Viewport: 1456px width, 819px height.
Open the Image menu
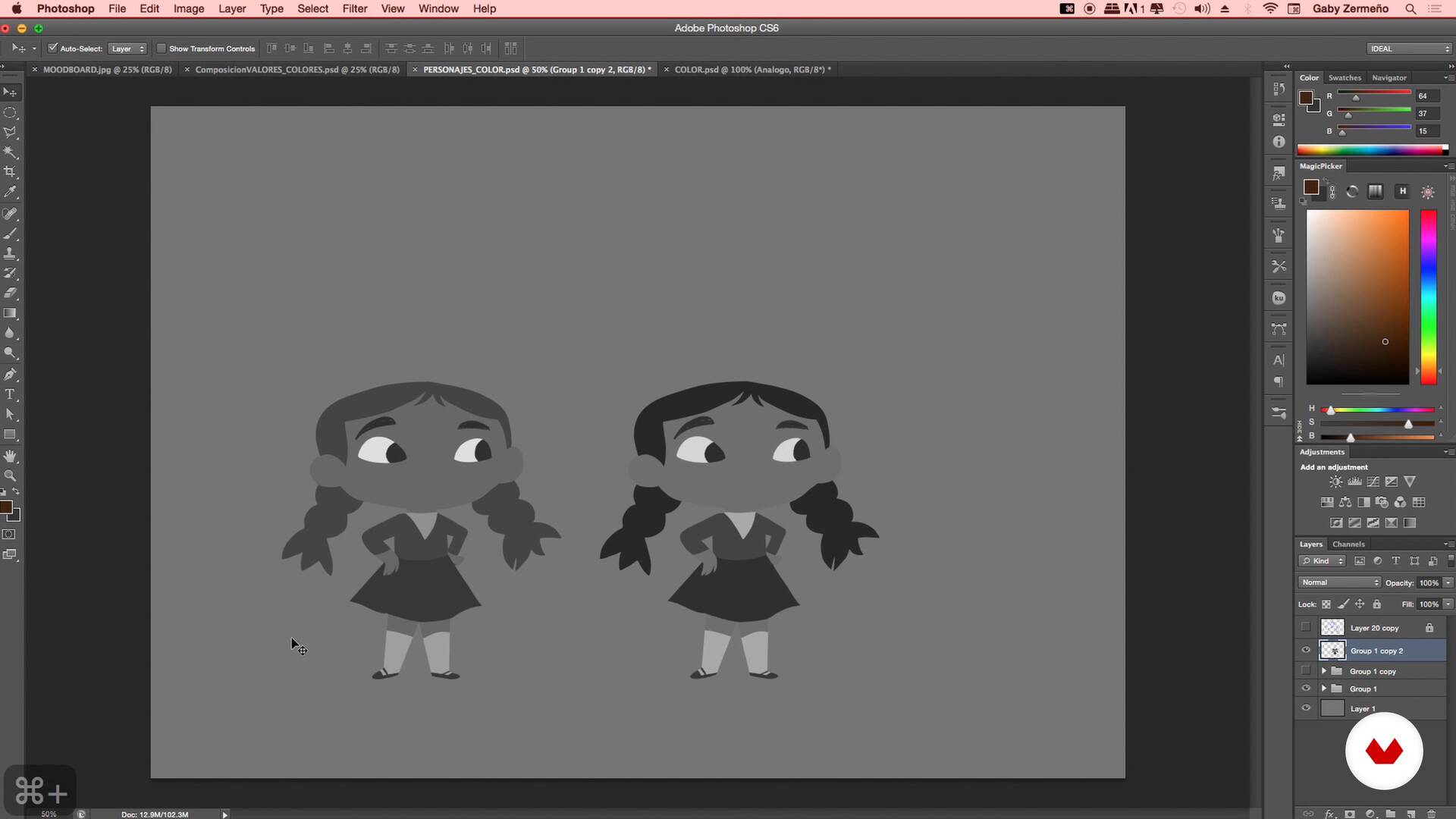[189, 8]
